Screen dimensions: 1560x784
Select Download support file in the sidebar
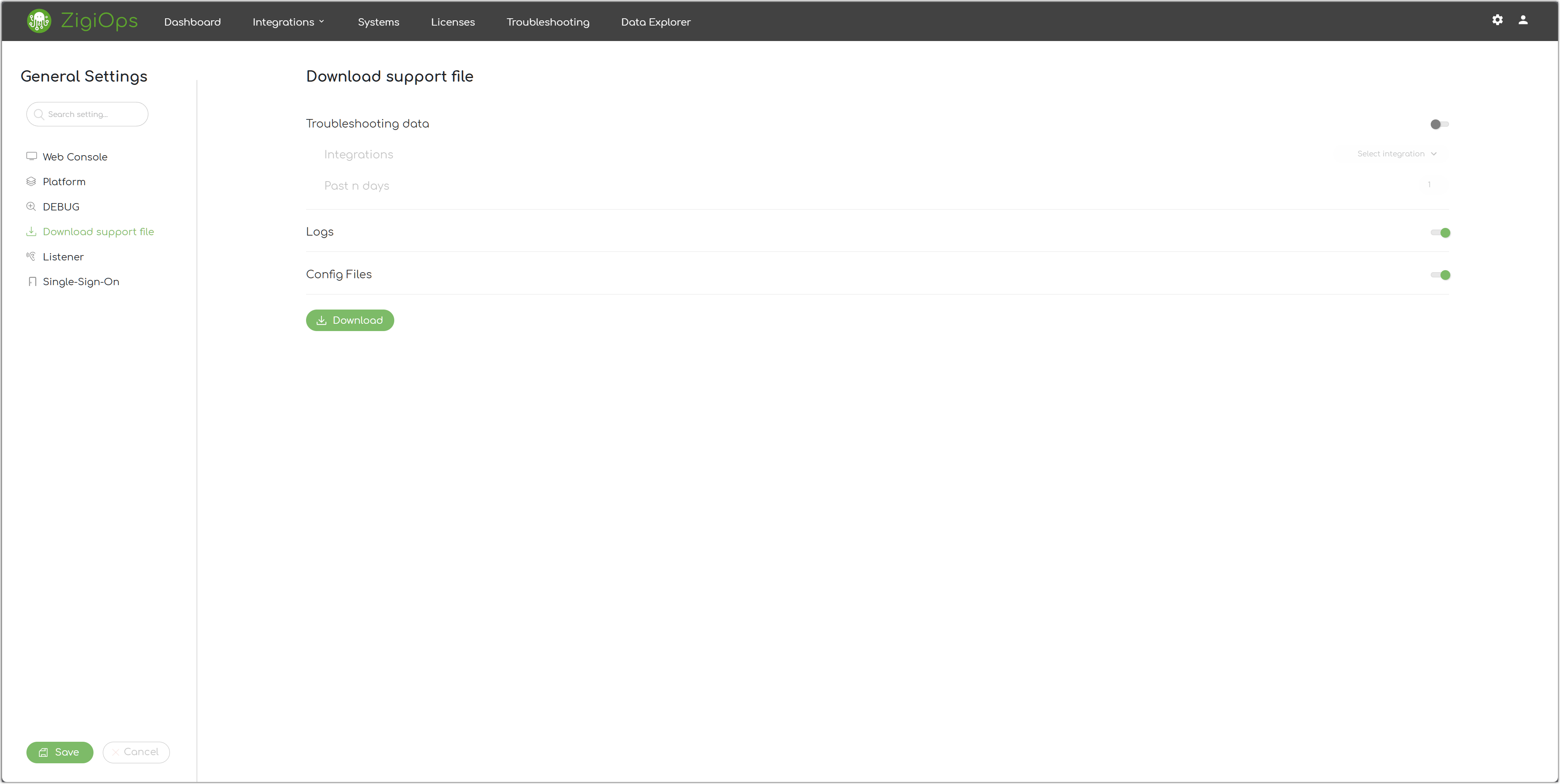(98, 232)
